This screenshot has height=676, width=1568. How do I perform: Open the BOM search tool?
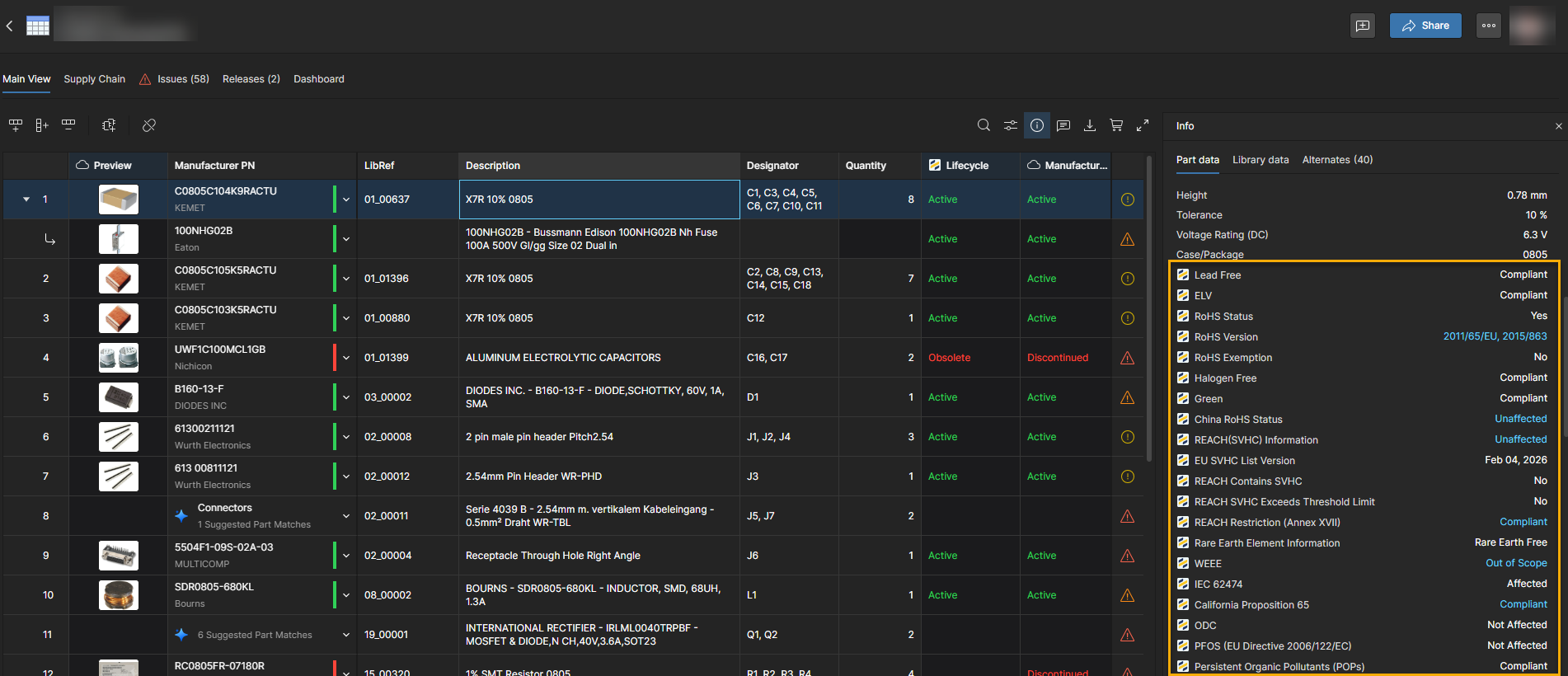pos(984,125)
